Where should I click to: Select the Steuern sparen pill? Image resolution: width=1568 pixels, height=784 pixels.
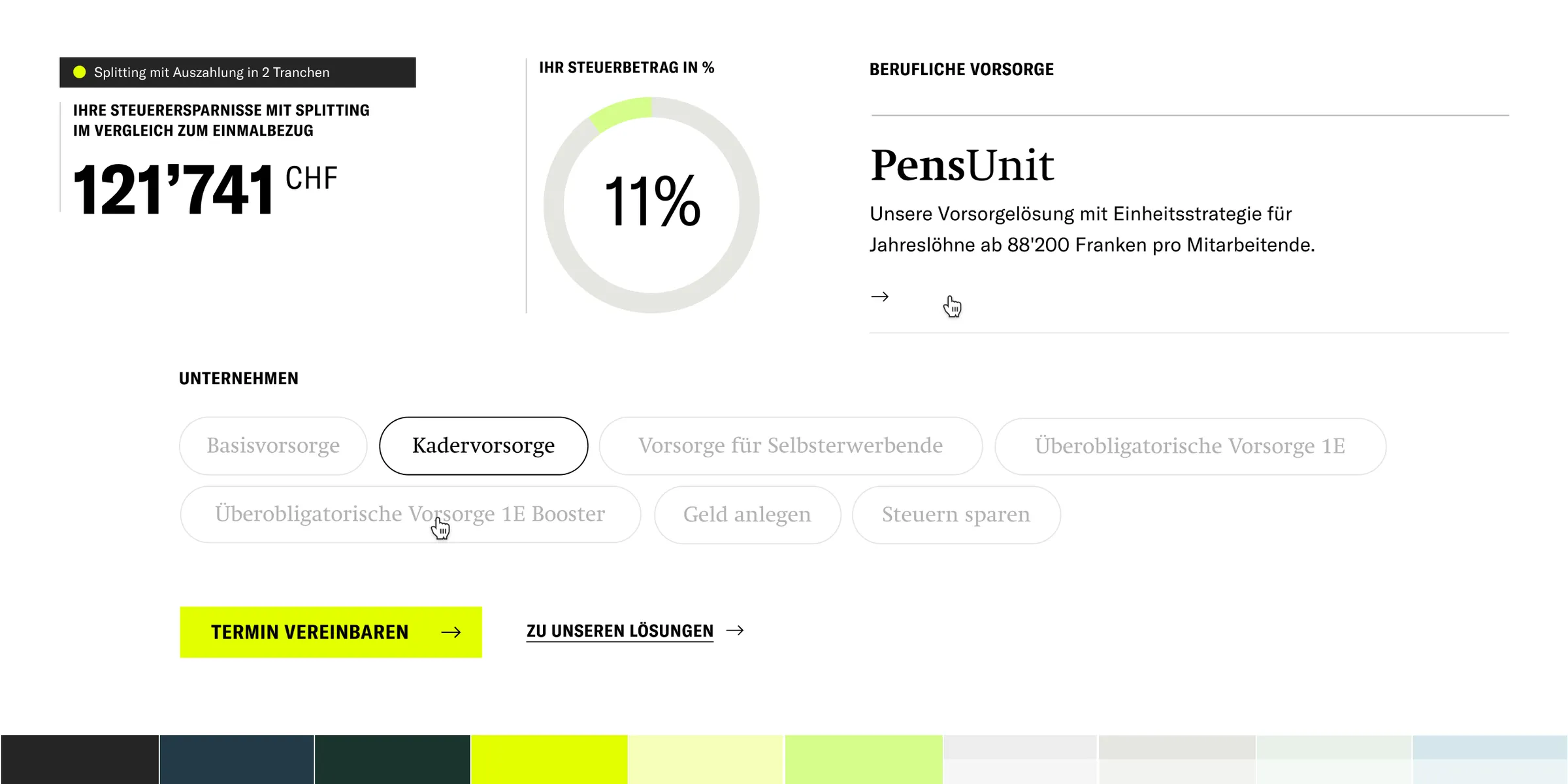[x=956, y=515]
